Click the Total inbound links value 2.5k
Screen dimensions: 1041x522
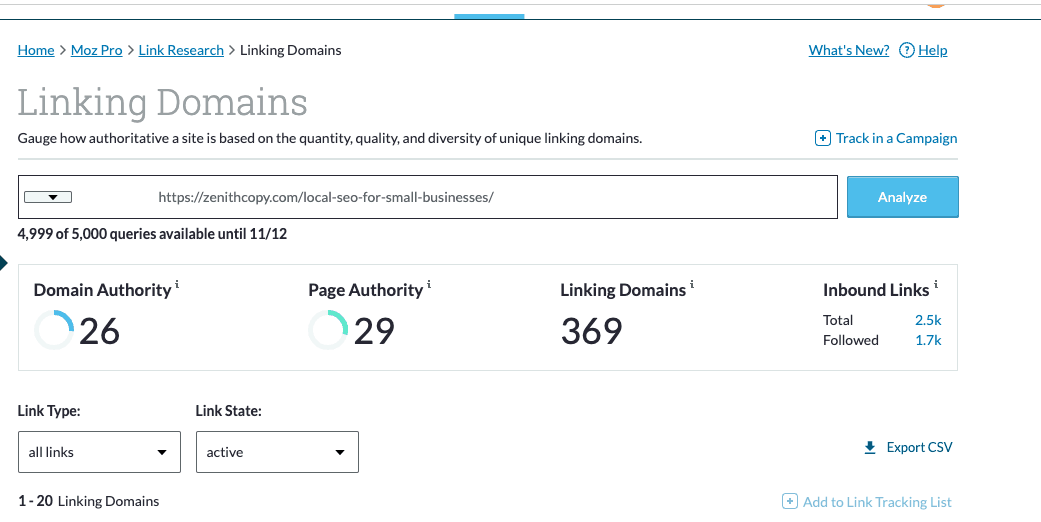click(x=928, y=320)
